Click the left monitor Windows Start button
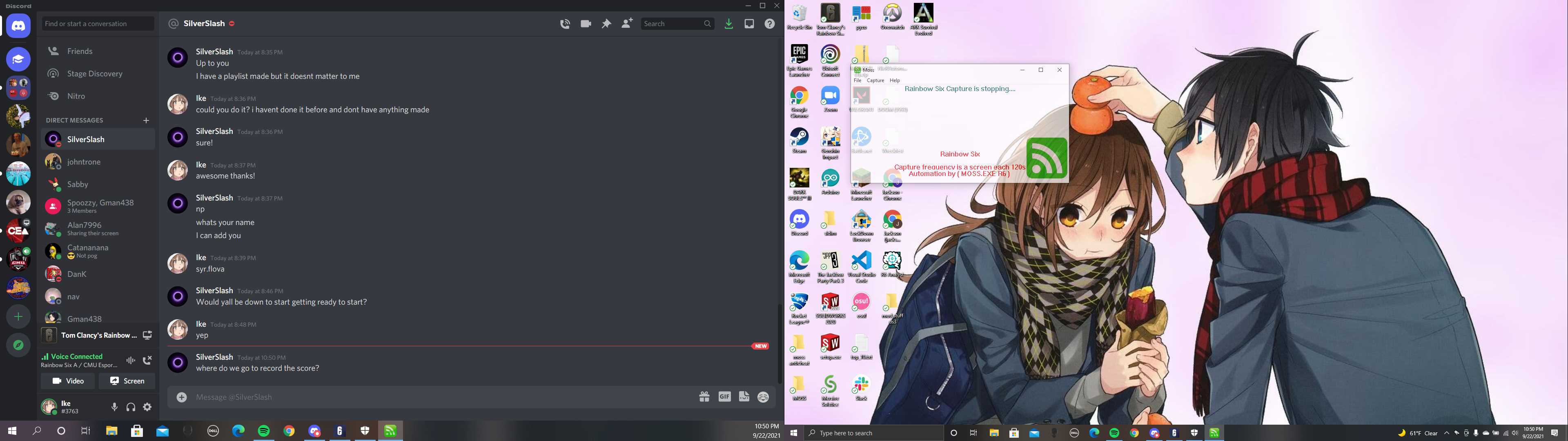1568x441 pixels. [11, 431]
